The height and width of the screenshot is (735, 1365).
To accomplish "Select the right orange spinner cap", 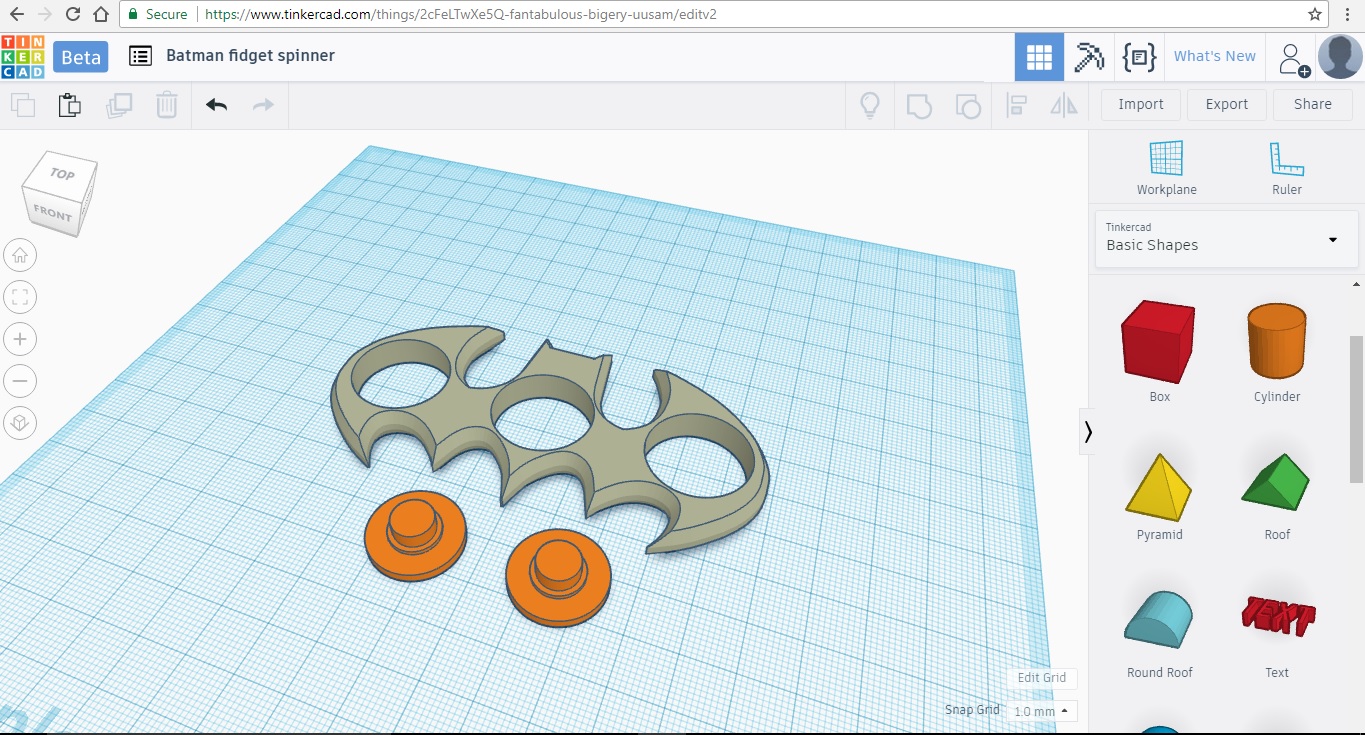I will coord(558,578).
